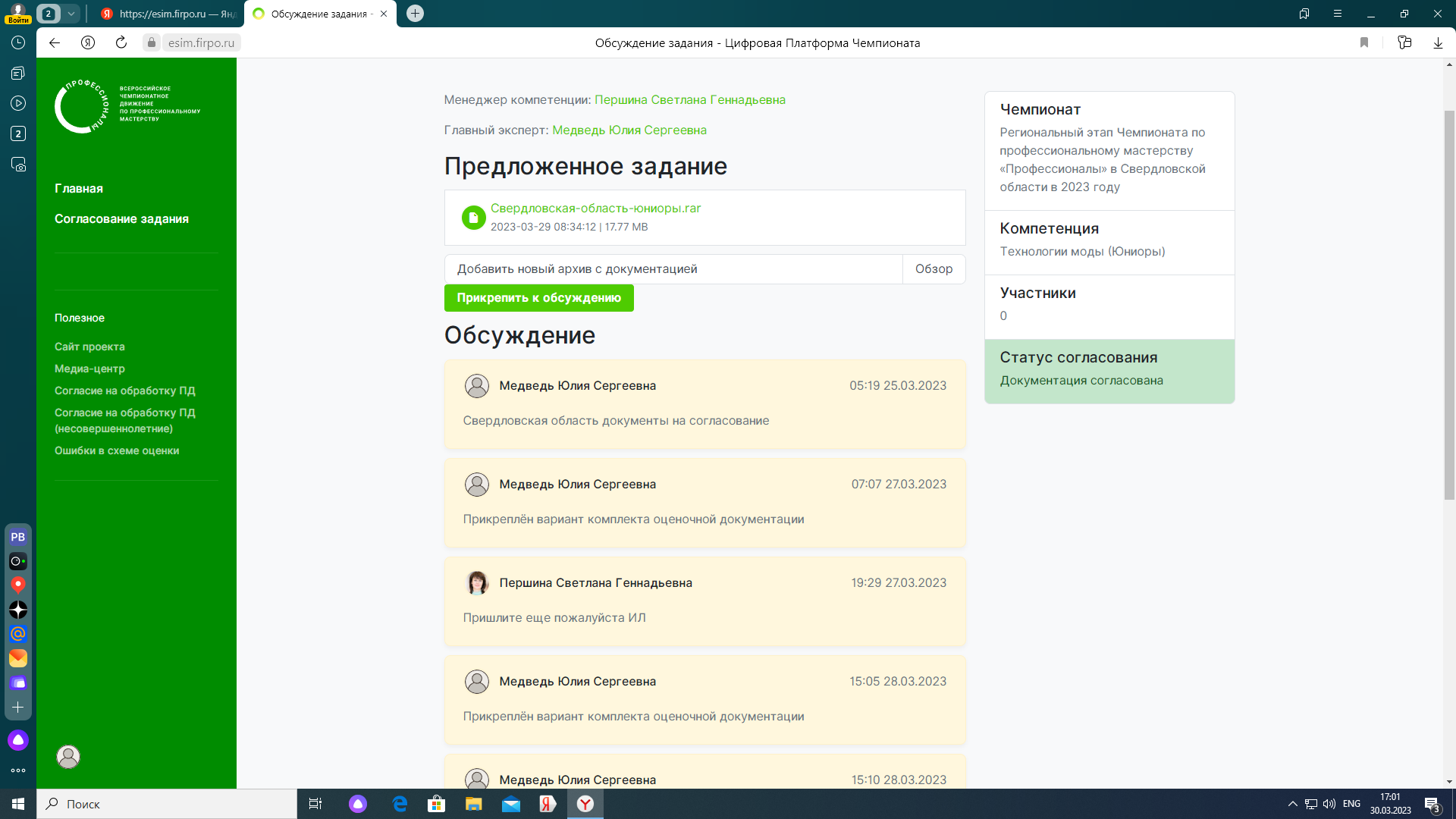Open Согласование задания menu item
The image size is (1456, 819).
tap(121, 218)
